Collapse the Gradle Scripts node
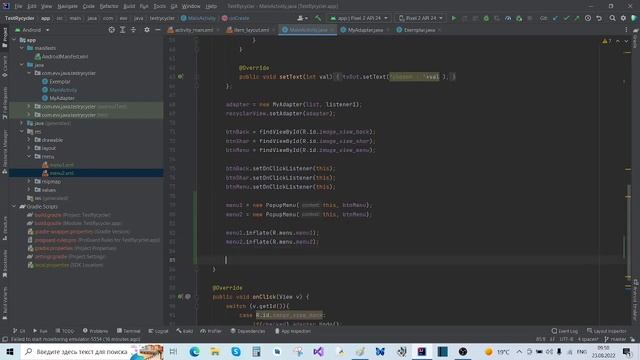 14,207
